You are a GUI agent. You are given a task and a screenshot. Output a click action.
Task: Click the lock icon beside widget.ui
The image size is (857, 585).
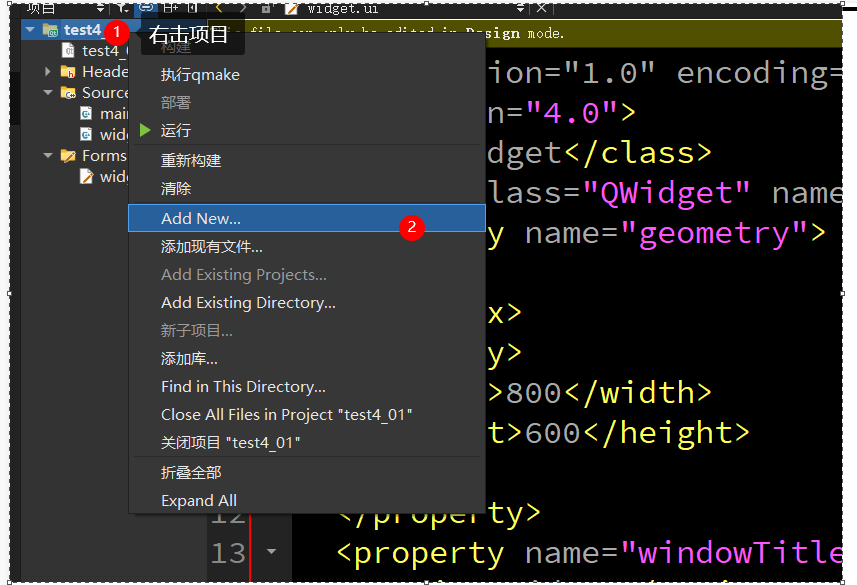(267, 7)
